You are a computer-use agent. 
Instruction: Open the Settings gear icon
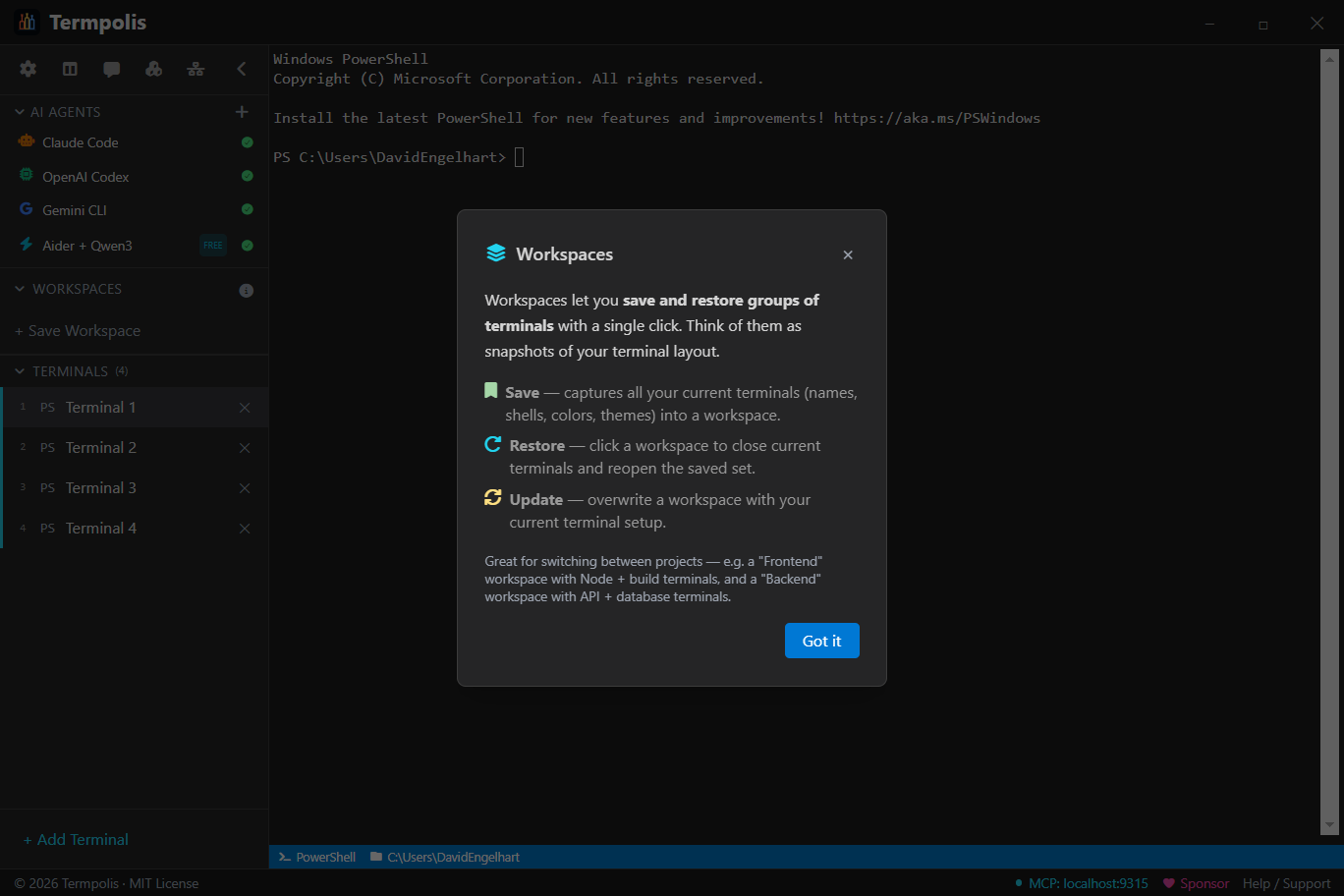pos(28,69)
